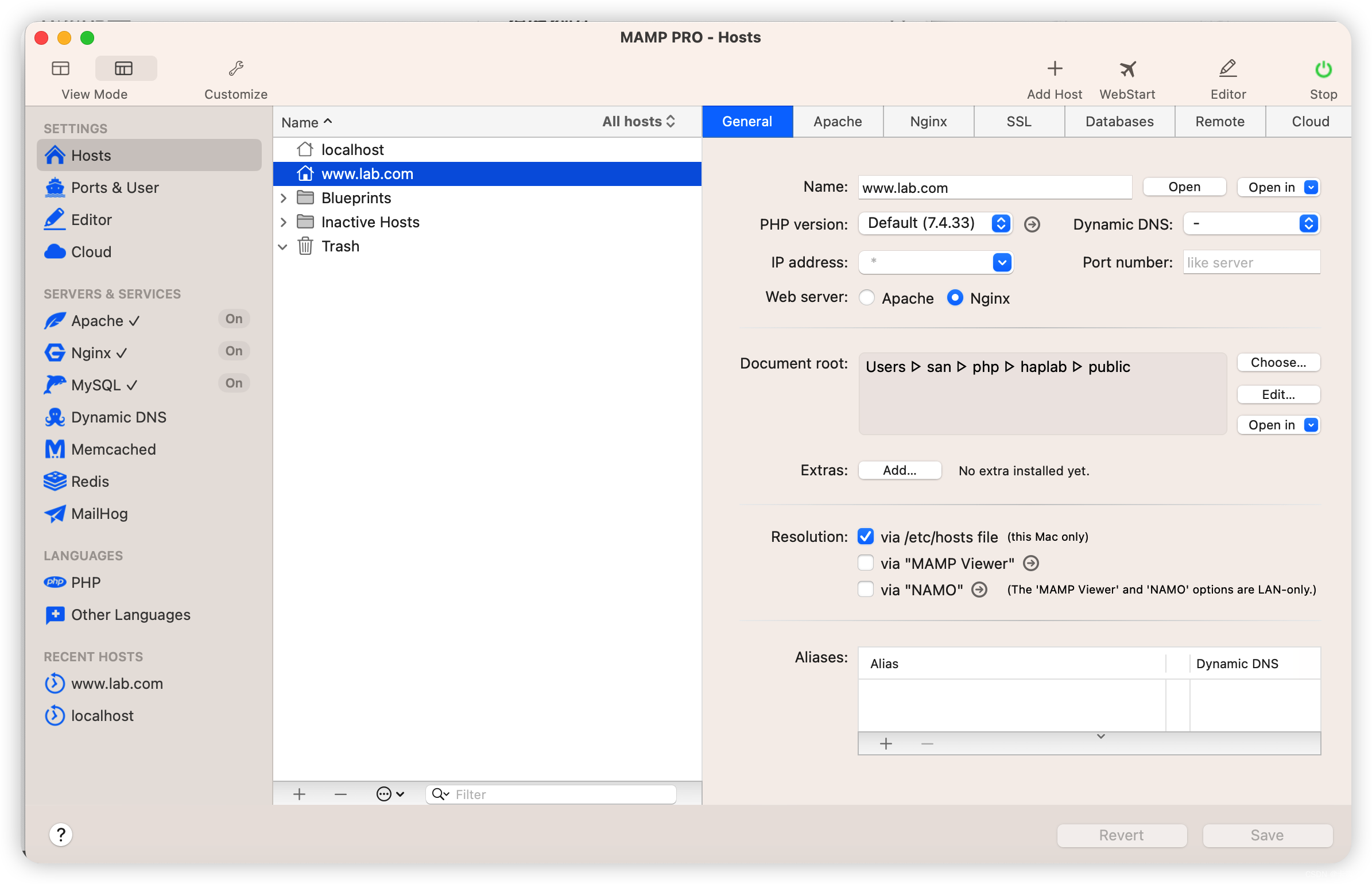The width and height of the screenshot is (1372, 884).
Task: Toggle Apache On switch
Action: [x=234, y=319]
